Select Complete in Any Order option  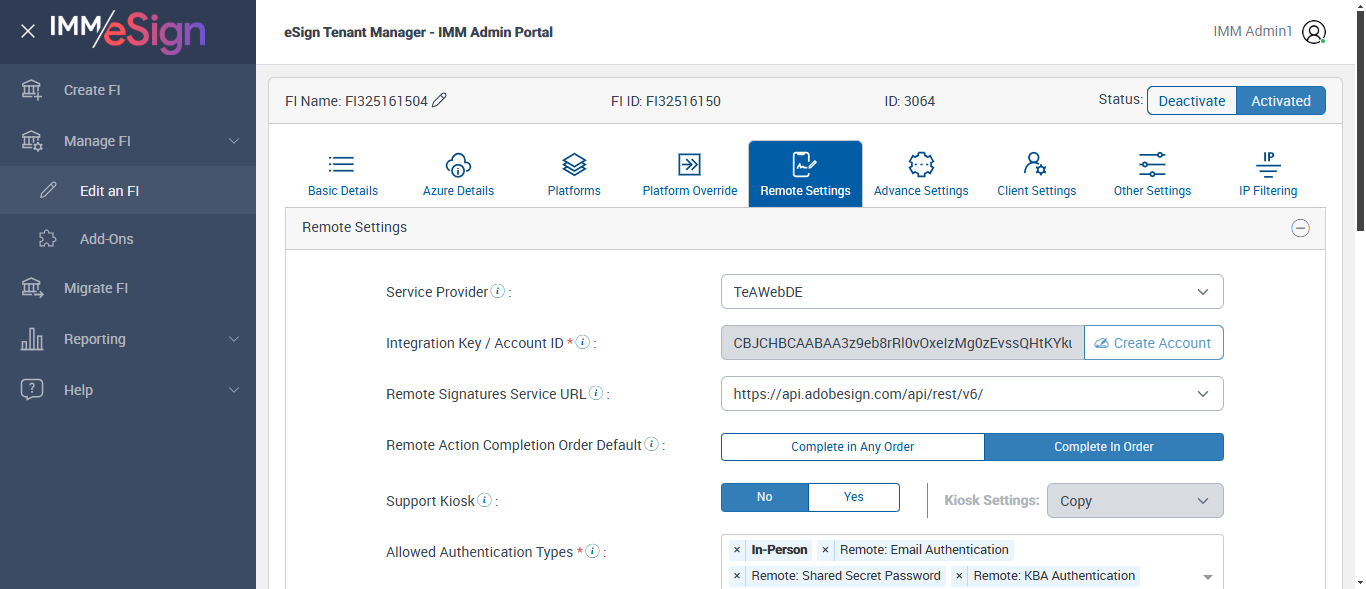click(852, 447)
